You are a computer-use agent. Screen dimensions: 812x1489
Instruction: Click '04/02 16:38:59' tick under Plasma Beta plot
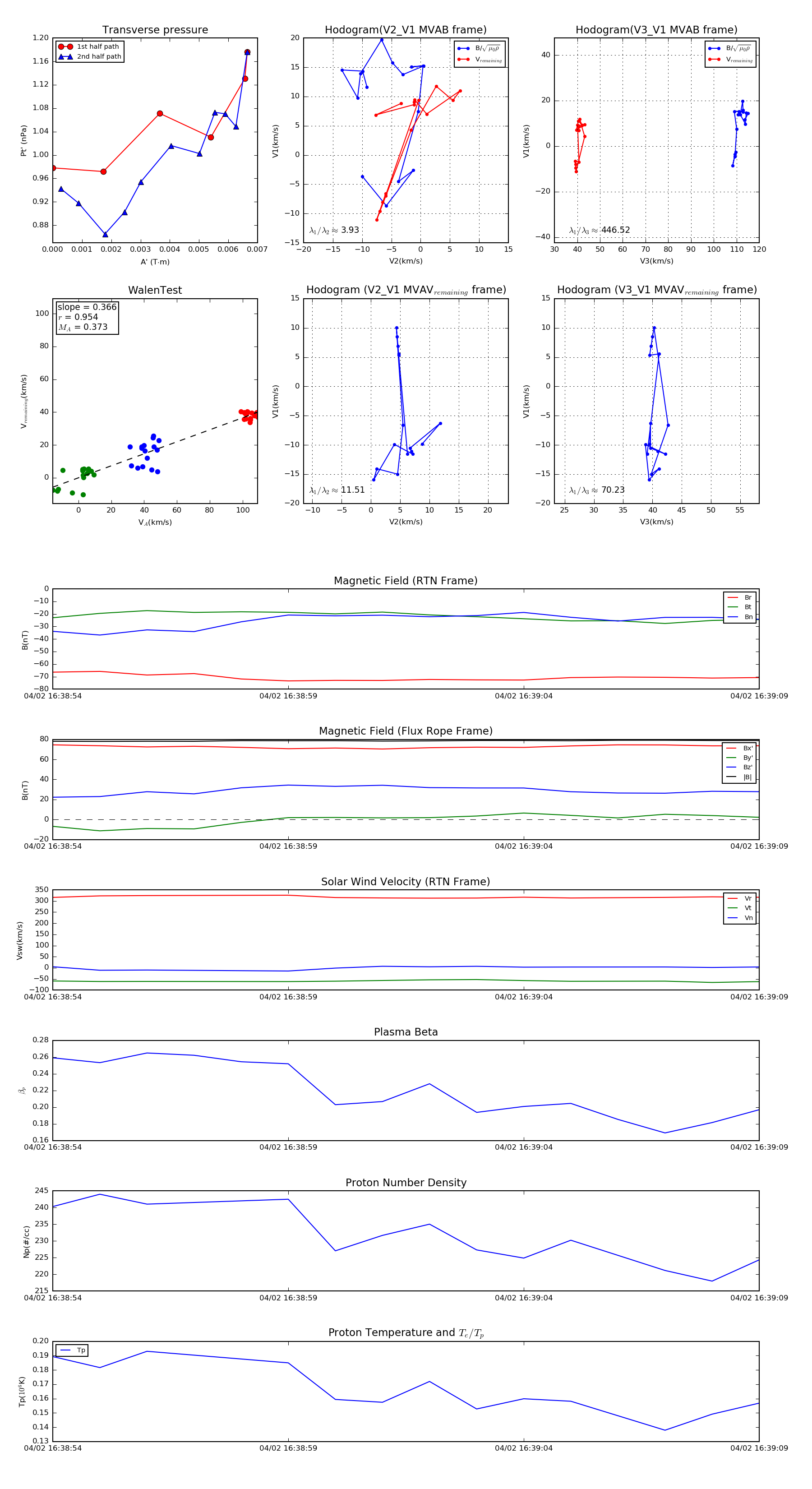pos(288,1147)
